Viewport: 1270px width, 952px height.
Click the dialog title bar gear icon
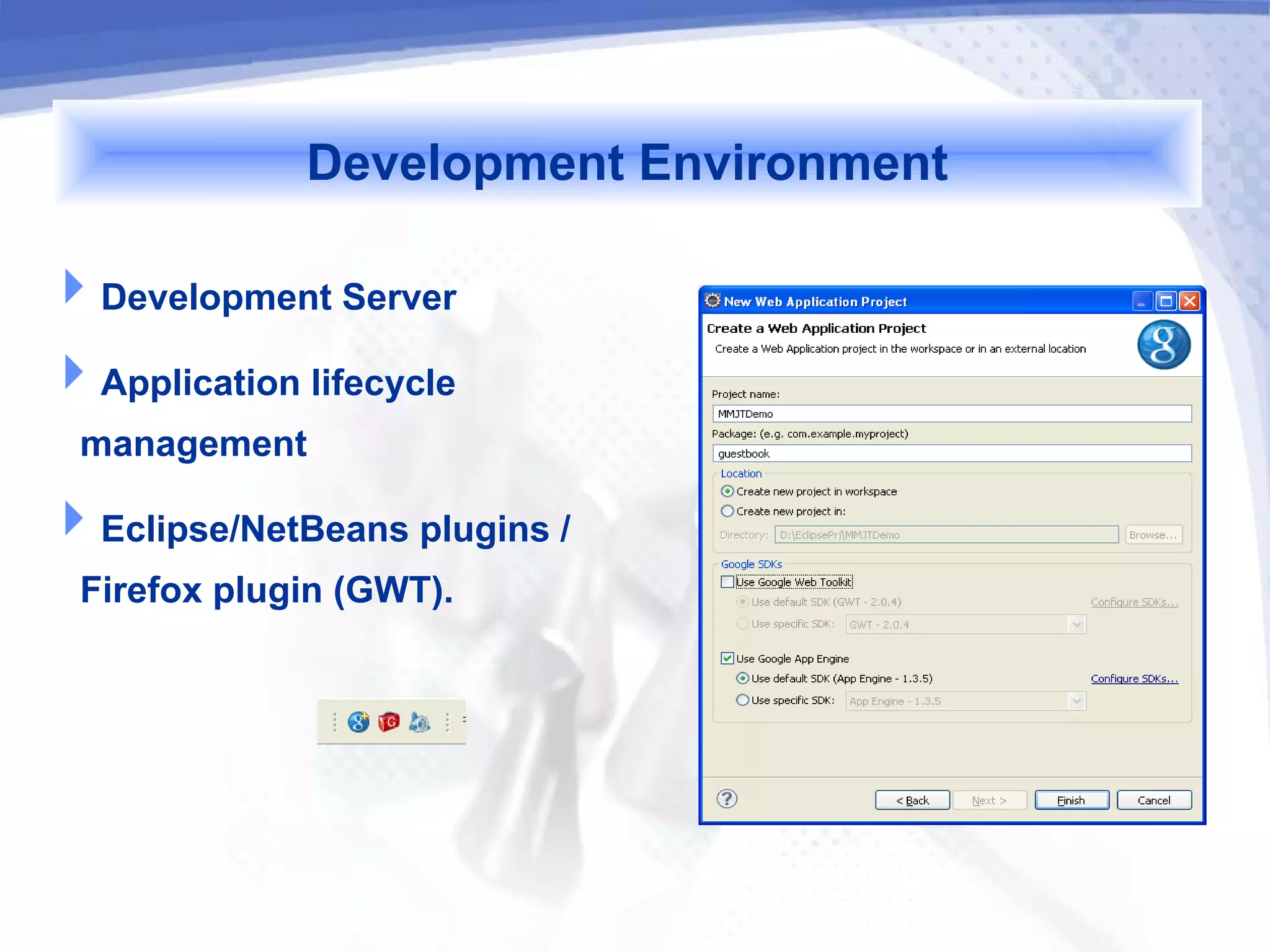[x=713, y=301]
